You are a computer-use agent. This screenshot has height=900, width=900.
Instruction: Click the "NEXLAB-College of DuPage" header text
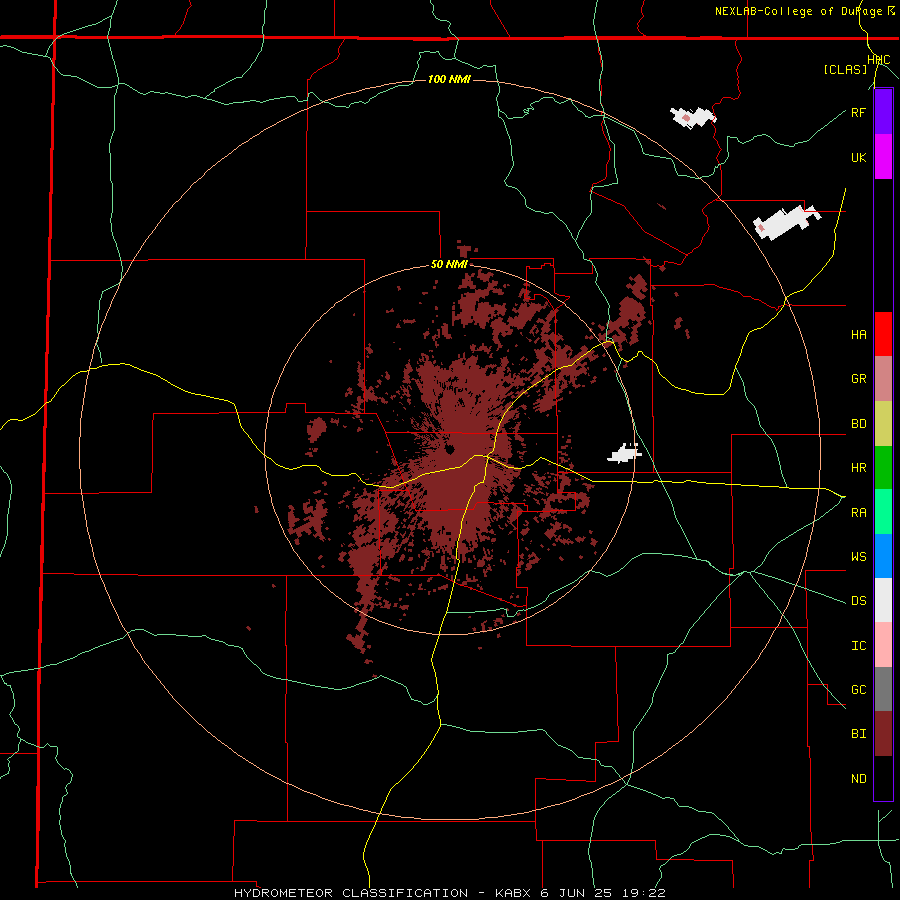tap(798, 11)
